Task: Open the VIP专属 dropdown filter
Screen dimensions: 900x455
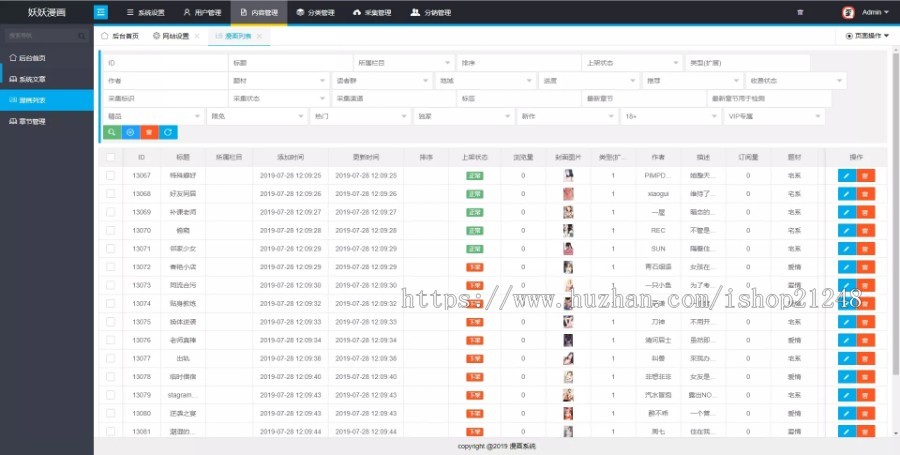Action: click(774, 116)
